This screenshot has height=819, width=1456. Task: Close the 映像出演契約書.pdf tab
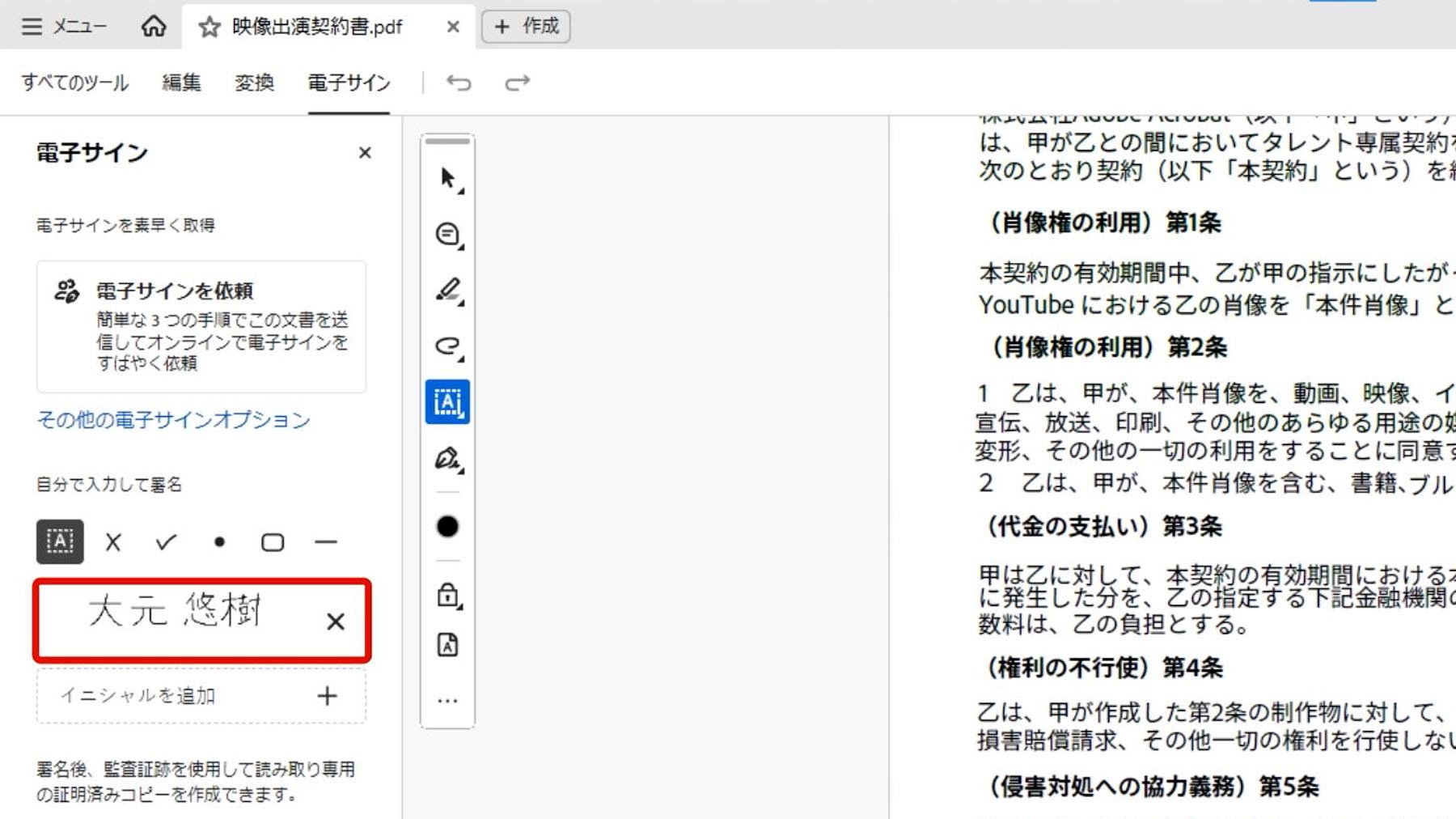pyautogui.click(x=453, y=27)
